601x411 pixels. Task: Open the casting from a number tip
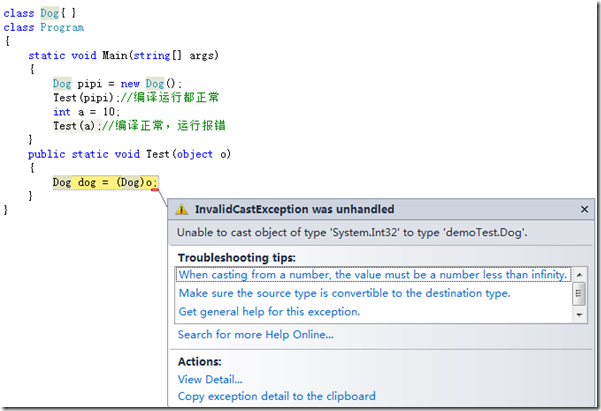point(373,275)
